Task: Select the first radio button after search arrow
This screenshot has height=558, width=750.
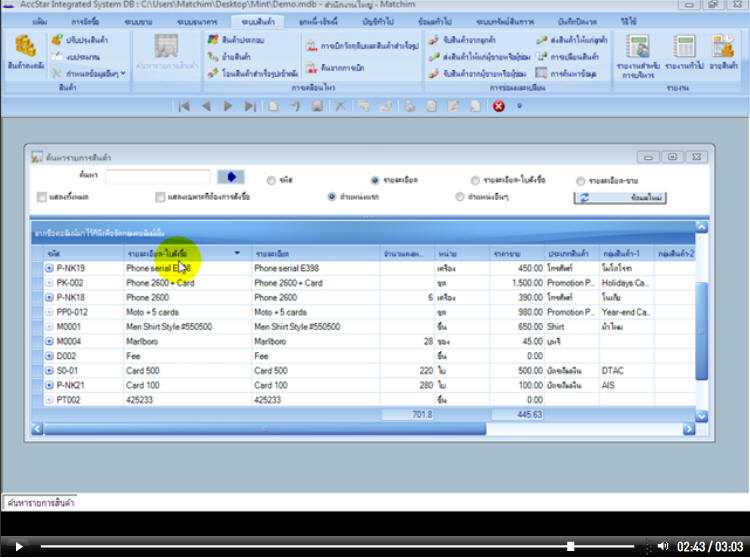Action: pyautogui.click(x=272, y=180)
